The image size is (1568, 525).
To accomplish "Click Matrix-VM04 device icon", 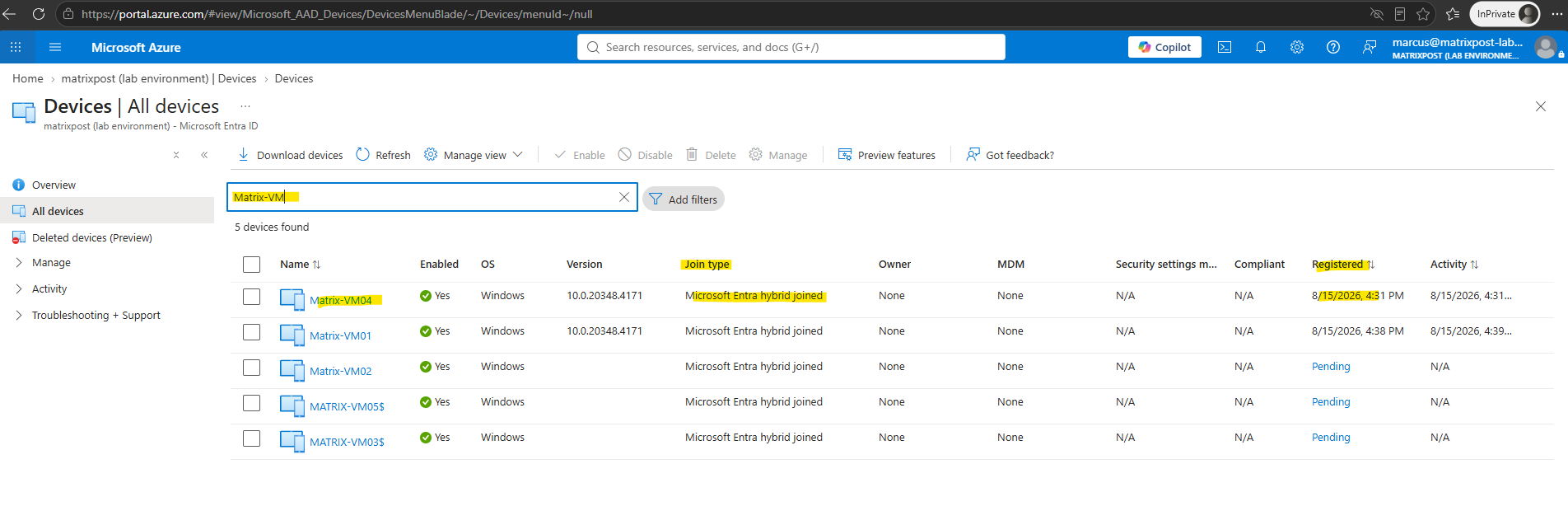I will coord(292,299).
